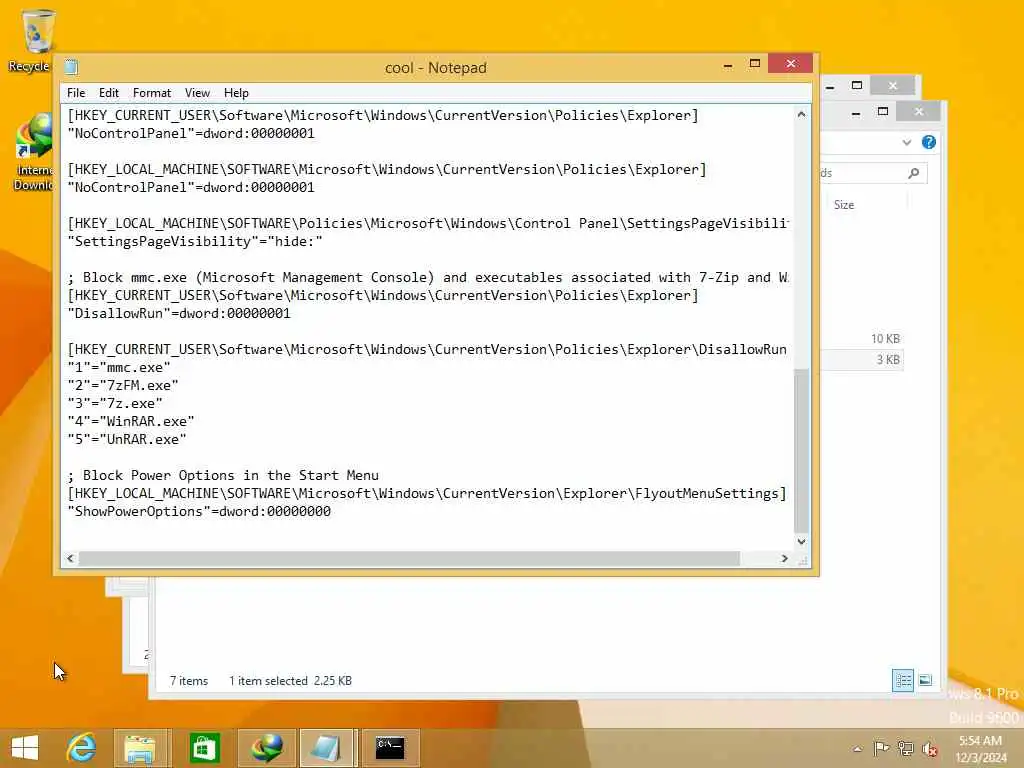Click the "; Block Power Options" comment line
1024x768 pixels.
tap(223, 475)
